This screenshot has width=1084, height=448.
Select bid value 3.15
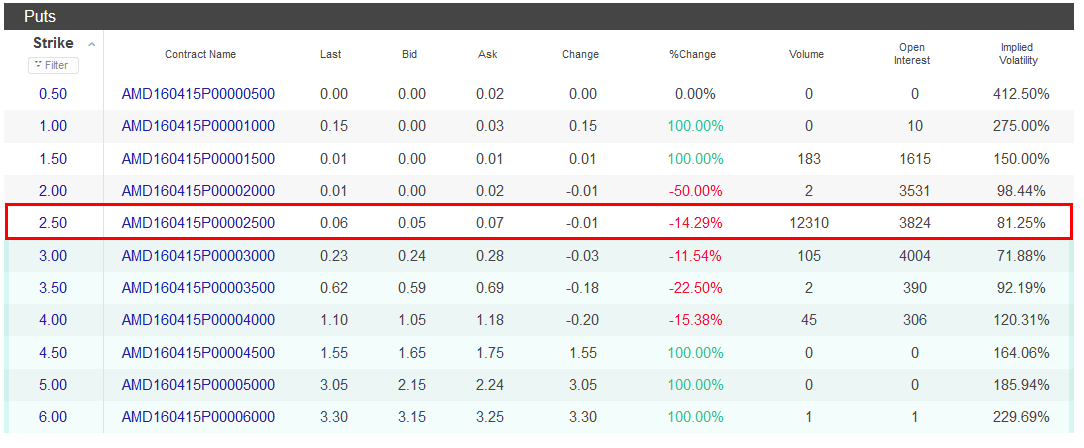(x=411, y=417)
